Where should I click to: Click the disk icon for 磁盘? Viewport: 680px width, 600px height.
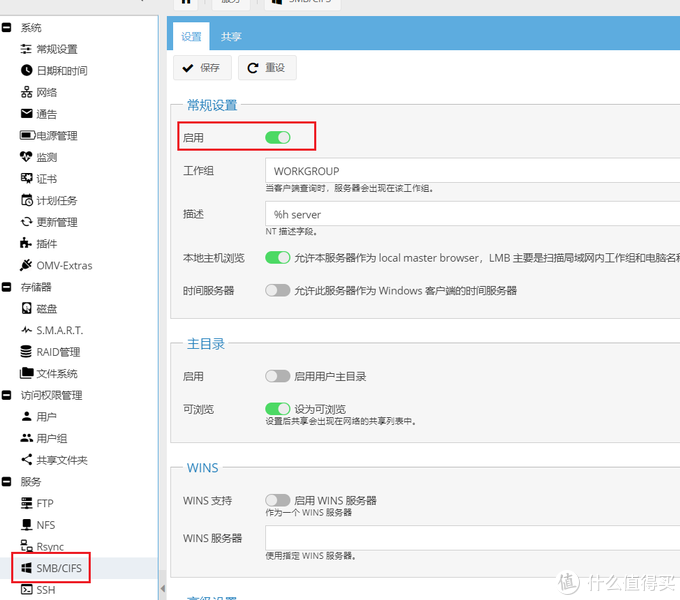26,308
